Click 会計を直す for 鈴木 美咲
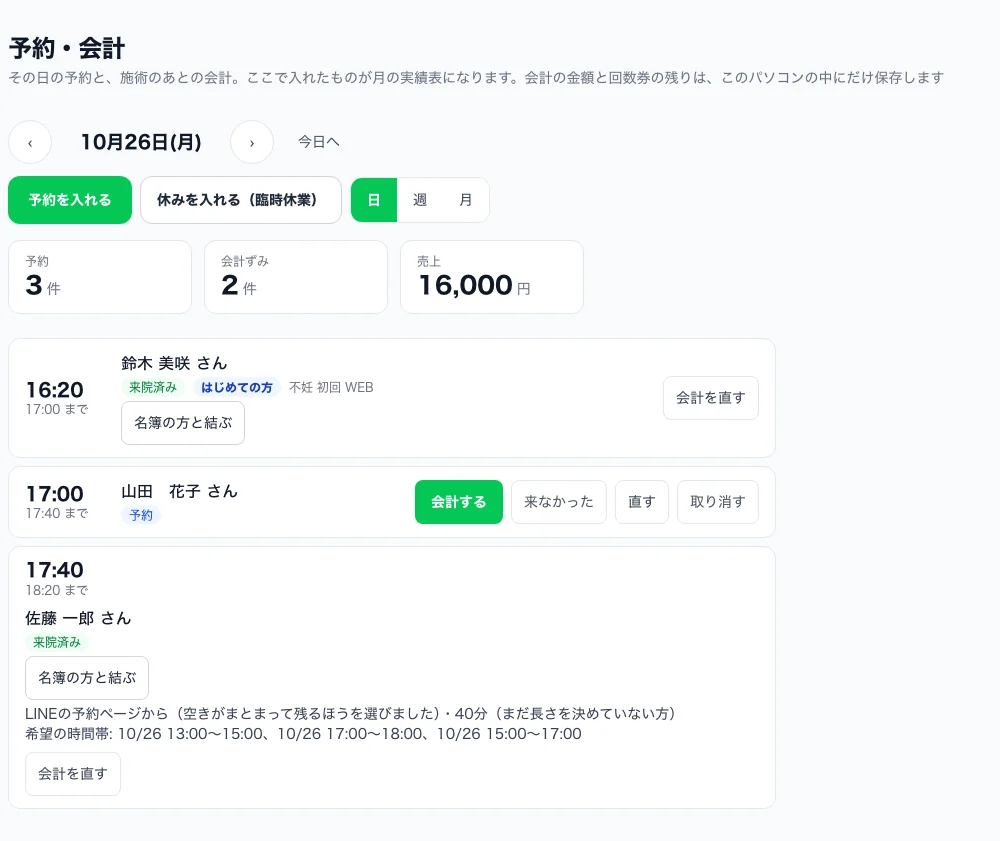The width and height of the screenshot is (1000, 841). [x=711, y=398]
